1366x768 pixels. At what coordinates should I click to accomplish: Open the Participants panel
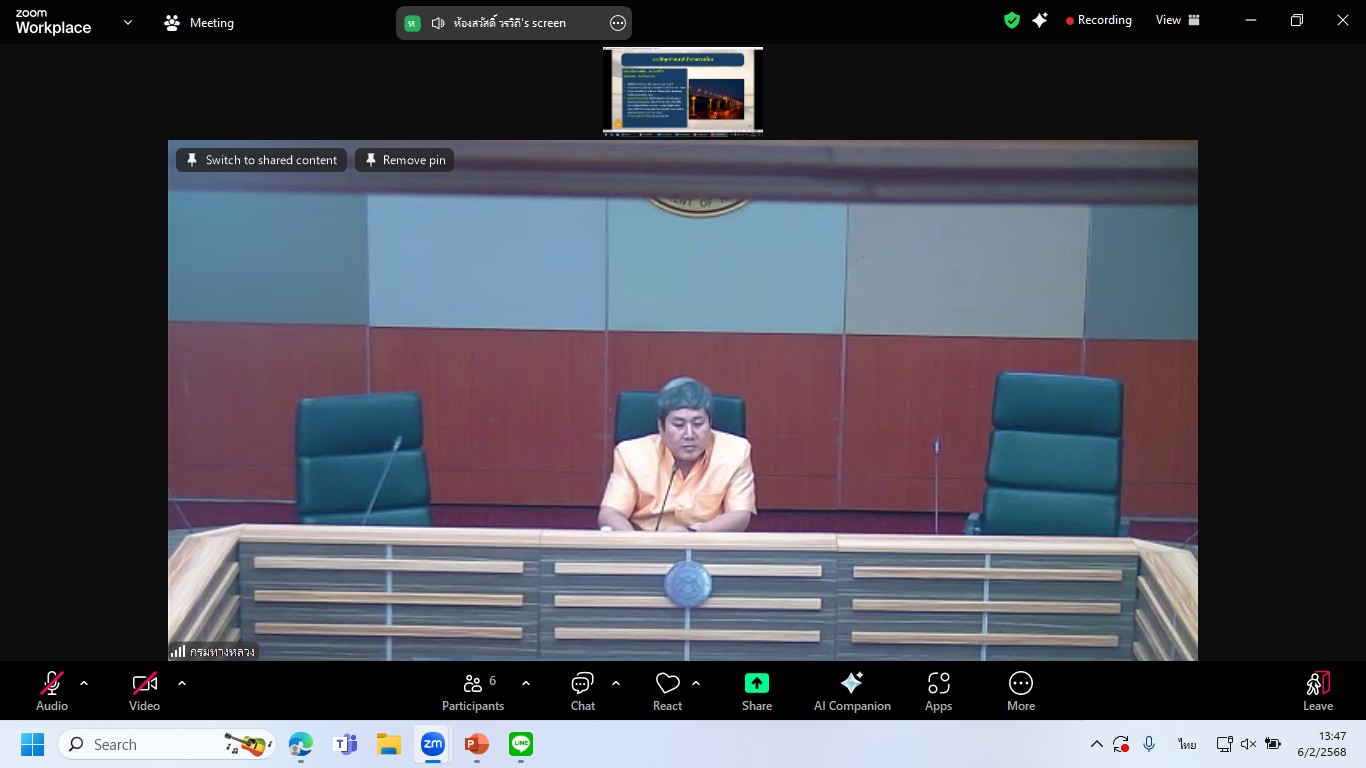point(473,691)
